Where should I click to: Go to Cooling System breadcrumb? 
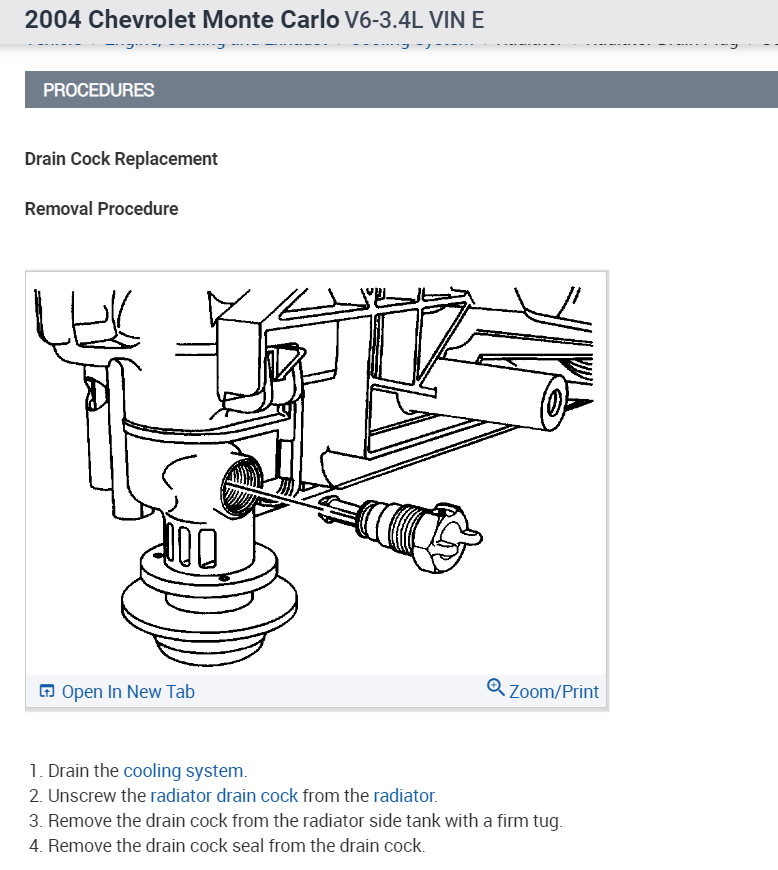[412, 42]
